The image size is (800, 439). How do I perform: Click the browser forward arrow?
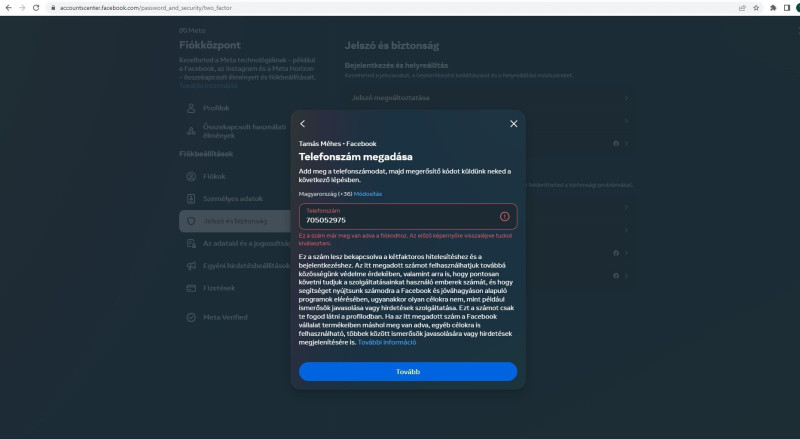pos(22,8)
